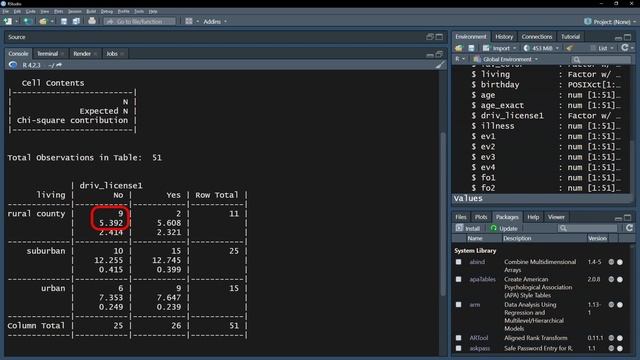
Task: Click the web globe icon for apaTables package
Action: (x=611, y=280)
